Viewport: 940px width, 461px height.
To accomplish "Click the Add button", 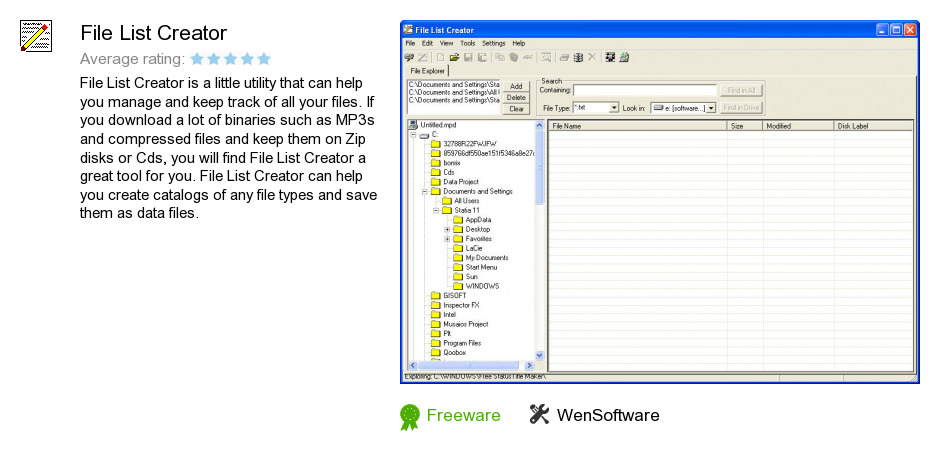I will coord(516,86).
